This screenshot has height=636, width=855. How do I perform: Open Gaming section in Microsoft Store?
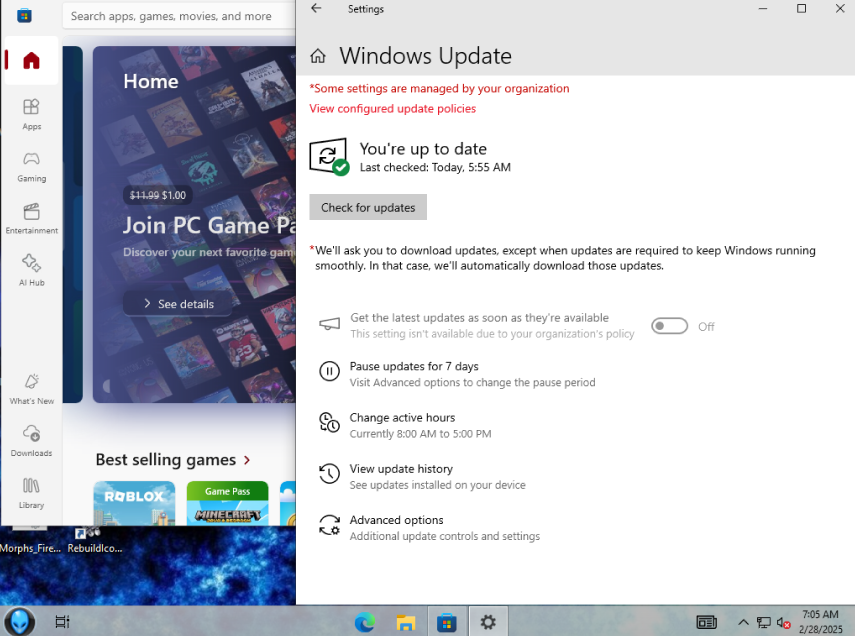point(31,166)
